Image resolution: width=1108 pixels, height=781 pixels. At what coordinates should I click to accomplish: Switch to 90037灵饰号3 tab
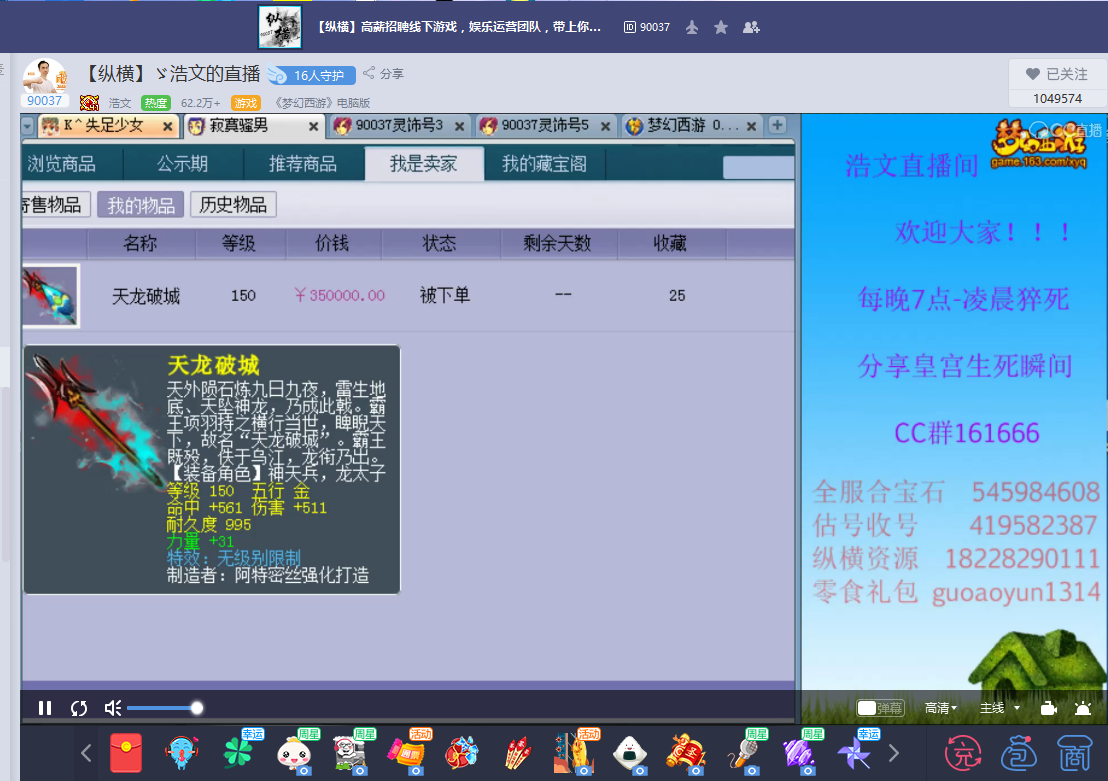pos(399,126)
